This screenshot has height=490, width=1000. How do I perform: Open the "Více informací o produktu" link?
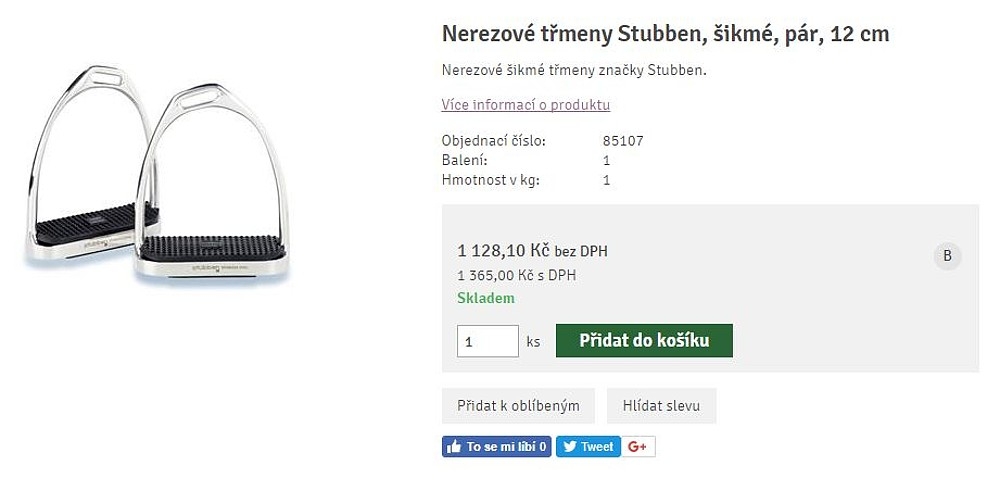click(525, 105)
